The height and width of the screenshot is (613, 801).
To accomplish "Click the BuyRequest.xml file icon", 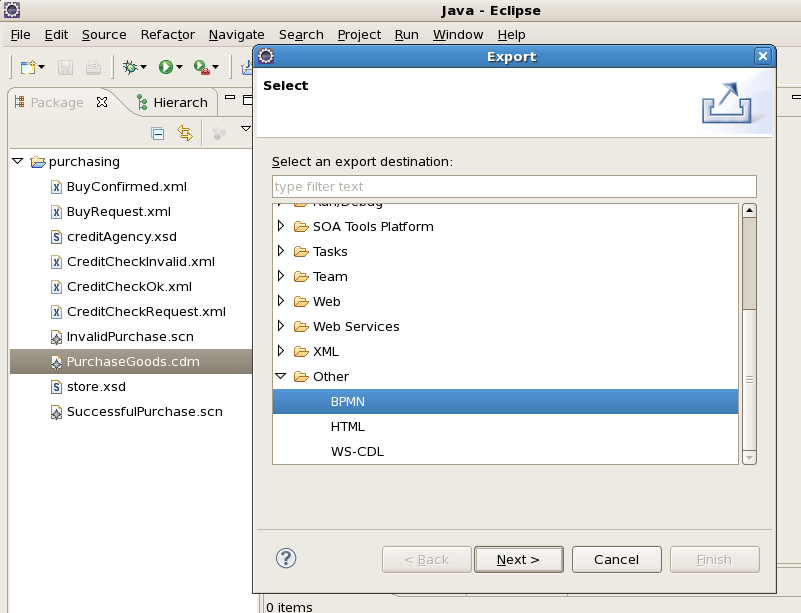I will [x=56, y=212].
